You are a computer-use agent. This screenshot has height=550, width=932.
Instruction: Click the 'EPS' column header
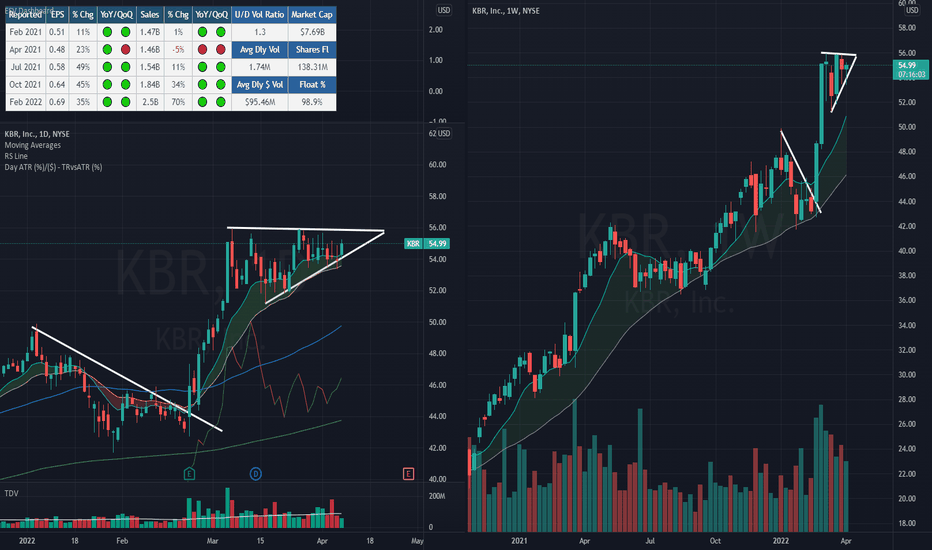click(x=58, y=15)
